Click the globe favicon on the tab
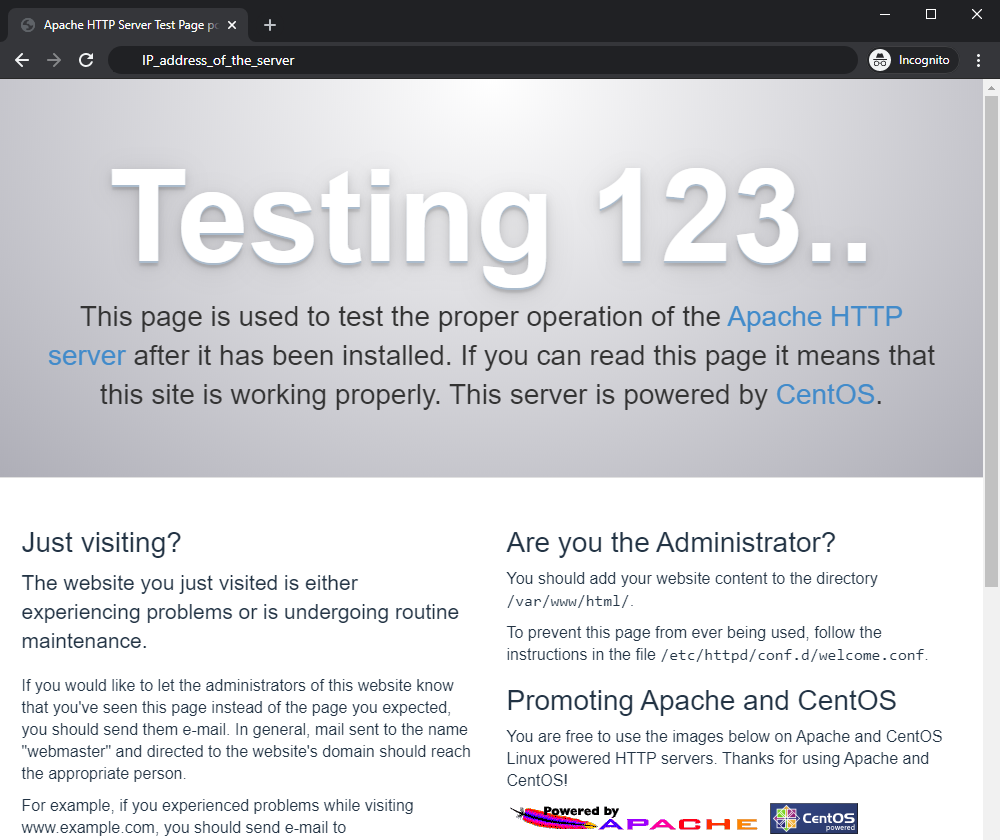The image size is (1000, 840). (28, 25)
